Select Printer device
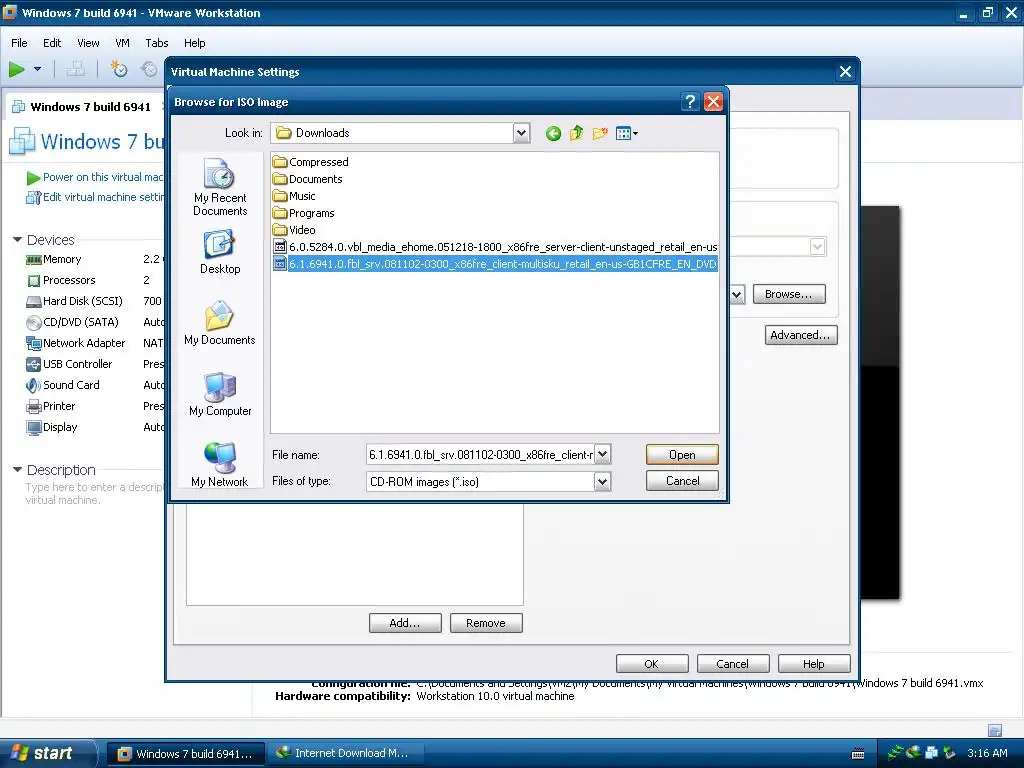This screenshot has width=1024, height=768. point(93,406)
